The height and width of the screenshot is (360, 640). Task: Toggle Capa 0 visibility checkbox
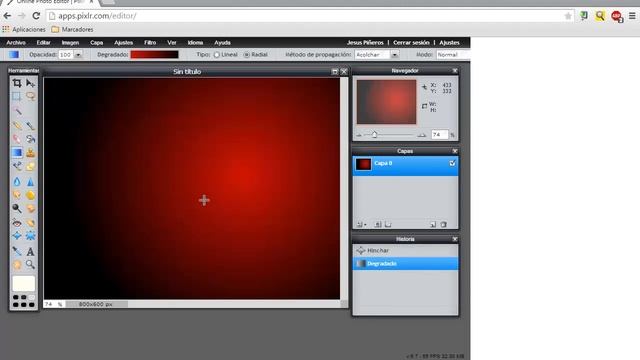click(x=452, y=163)
